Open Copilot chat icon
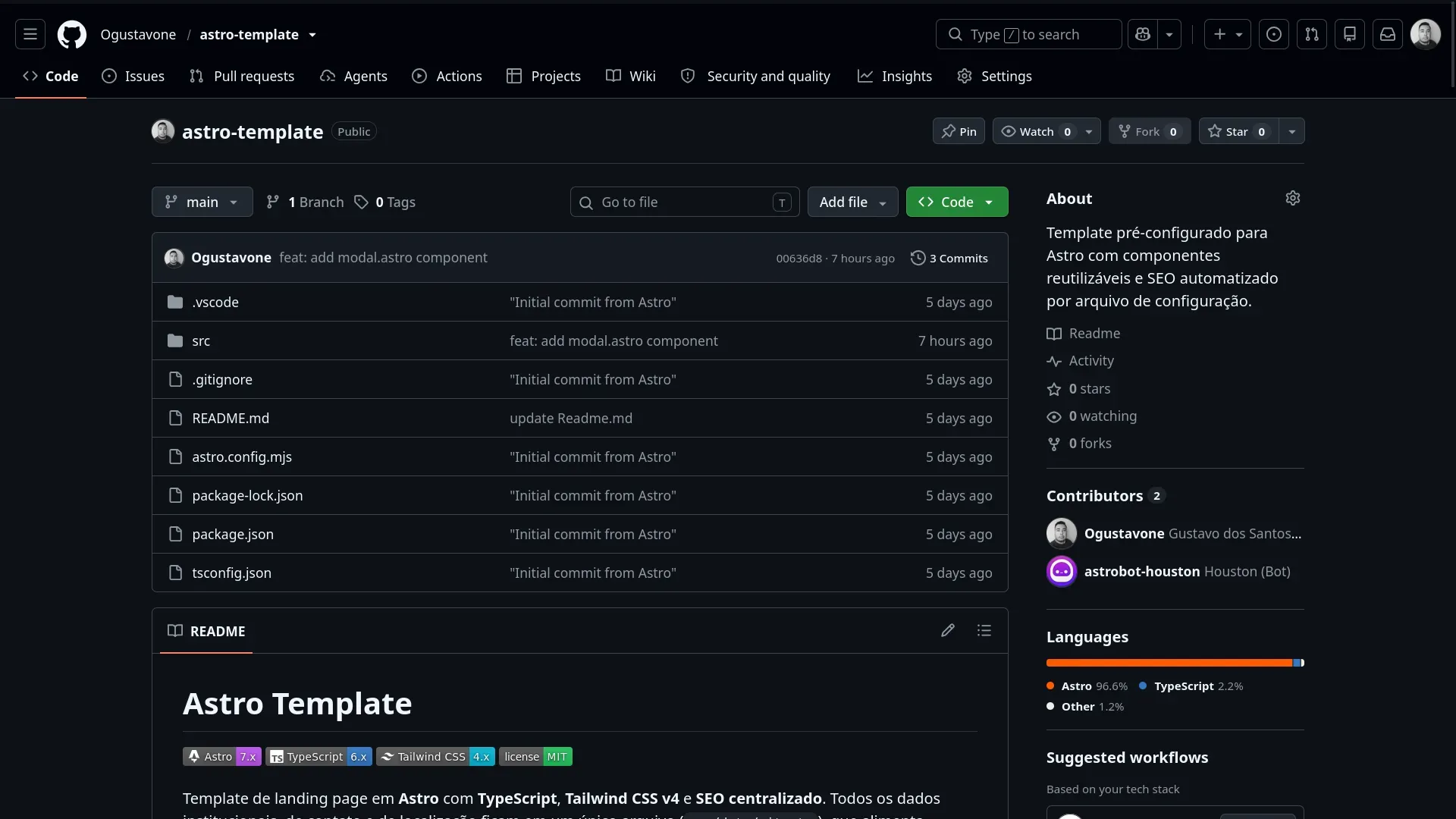The width and height of the screenshot is (1456, 819). [x=1143, y=34]
